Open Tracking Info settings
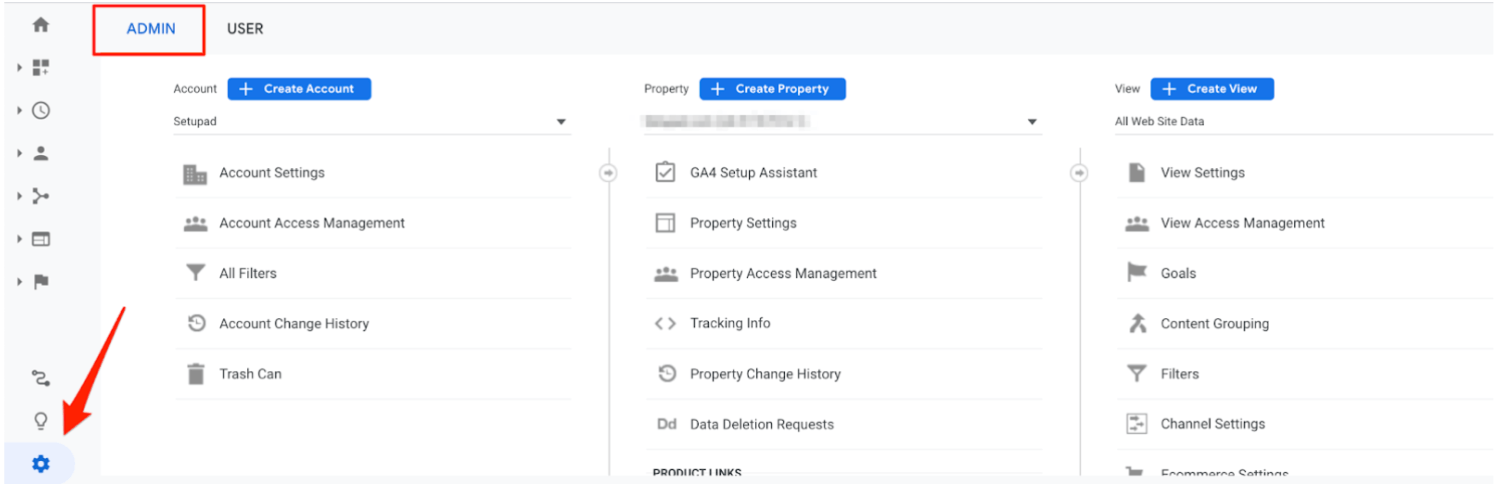Screen dimensions: 1506x486 click(730, 324)
